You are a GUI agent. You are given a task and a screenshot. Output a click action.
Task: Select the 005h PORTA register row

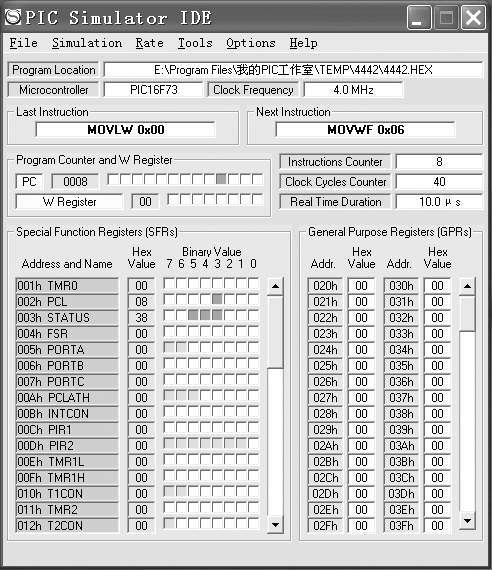coord(67,350)
